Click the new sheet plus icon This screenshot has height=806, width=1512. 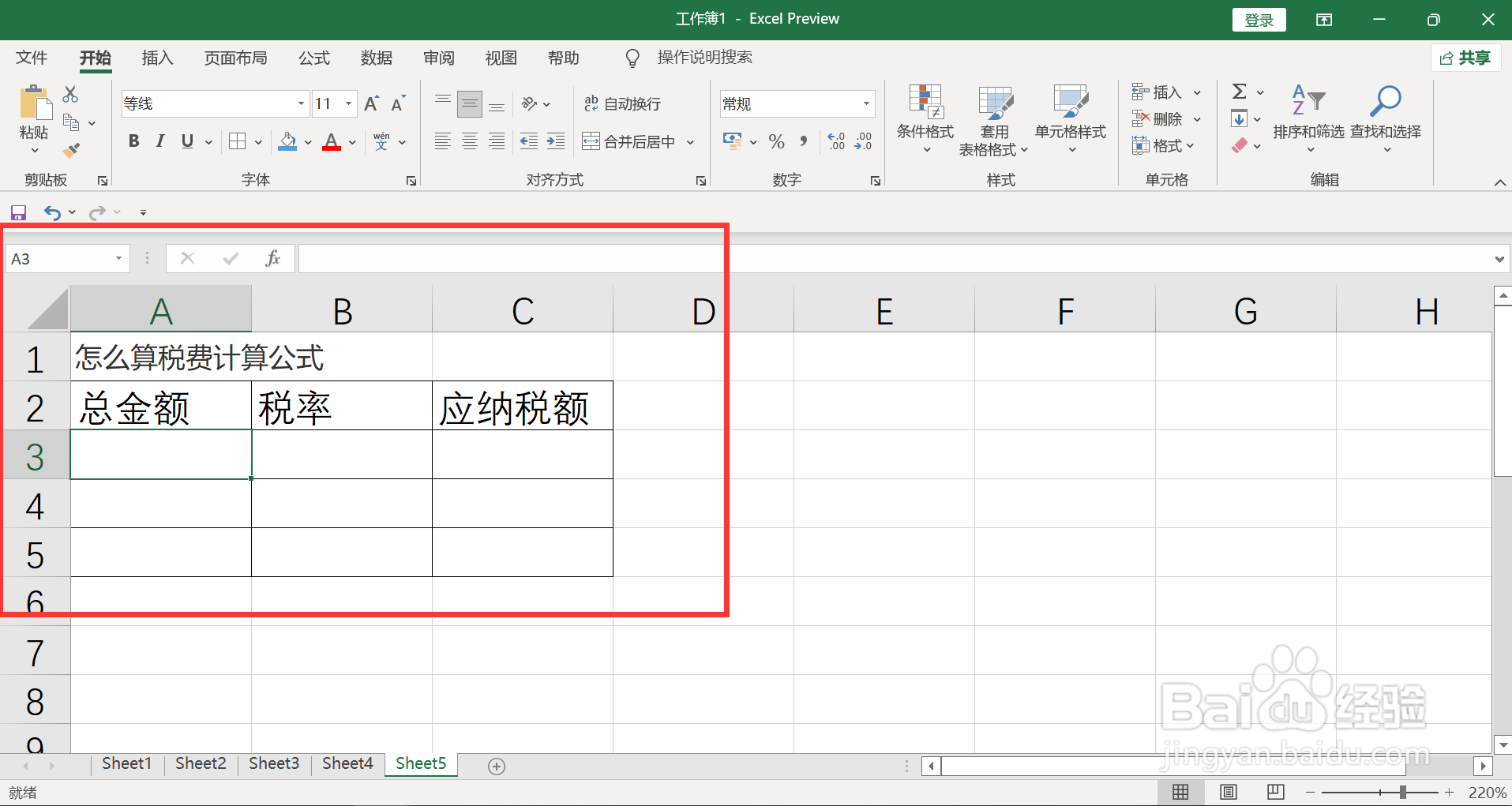[497, 766]
